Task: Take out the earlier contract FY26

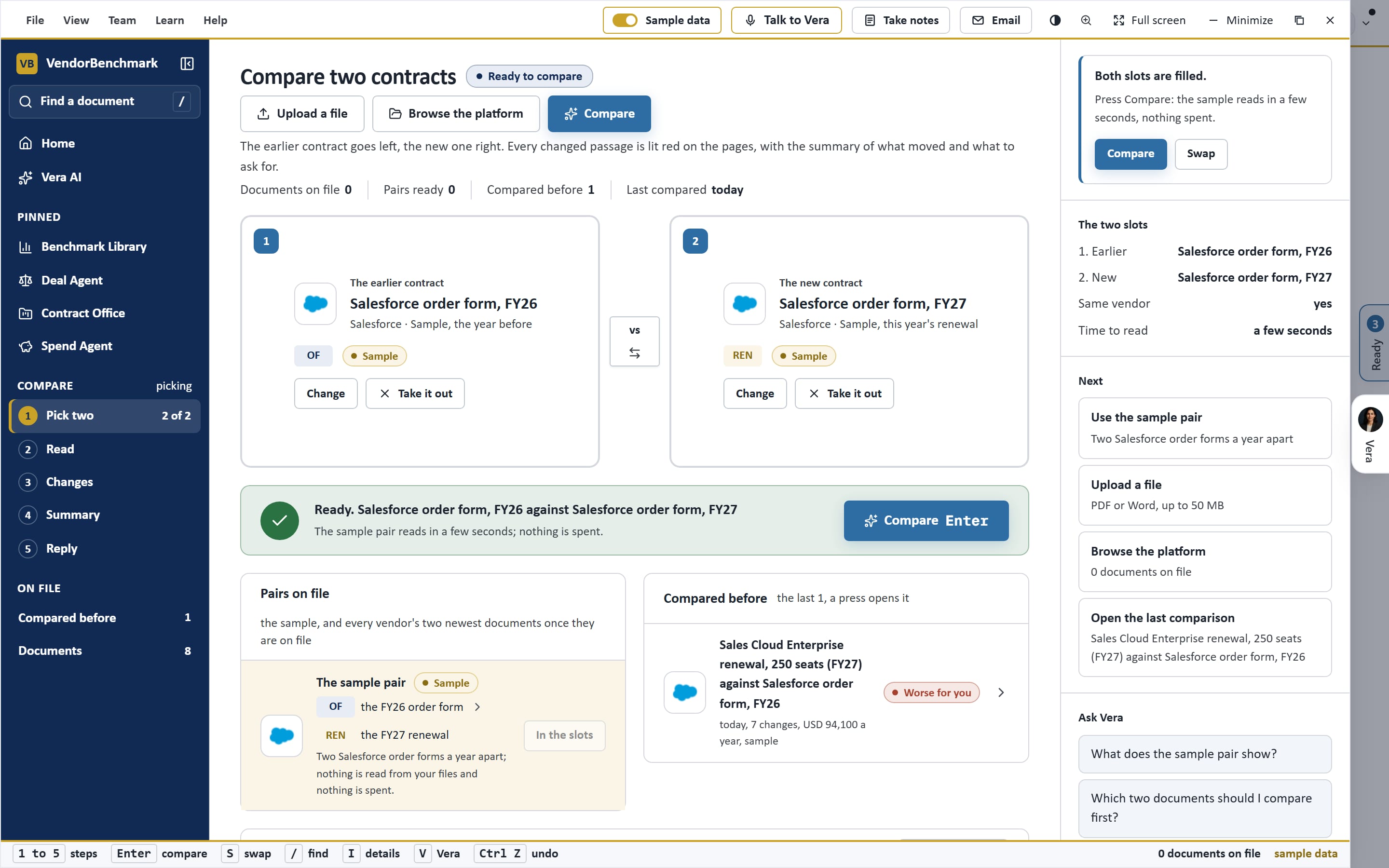Action: (x=415, y=393)
